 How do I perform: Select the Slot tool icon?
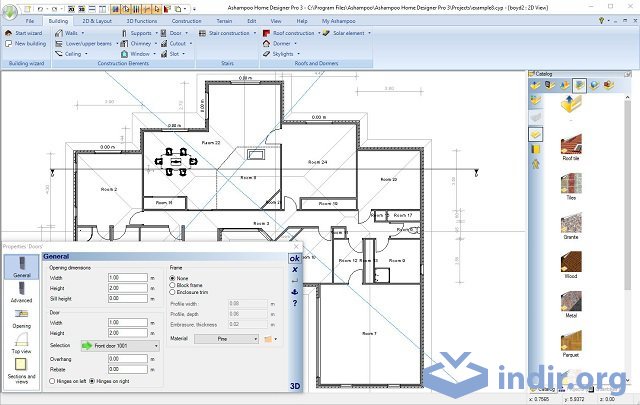click(164, 53)
